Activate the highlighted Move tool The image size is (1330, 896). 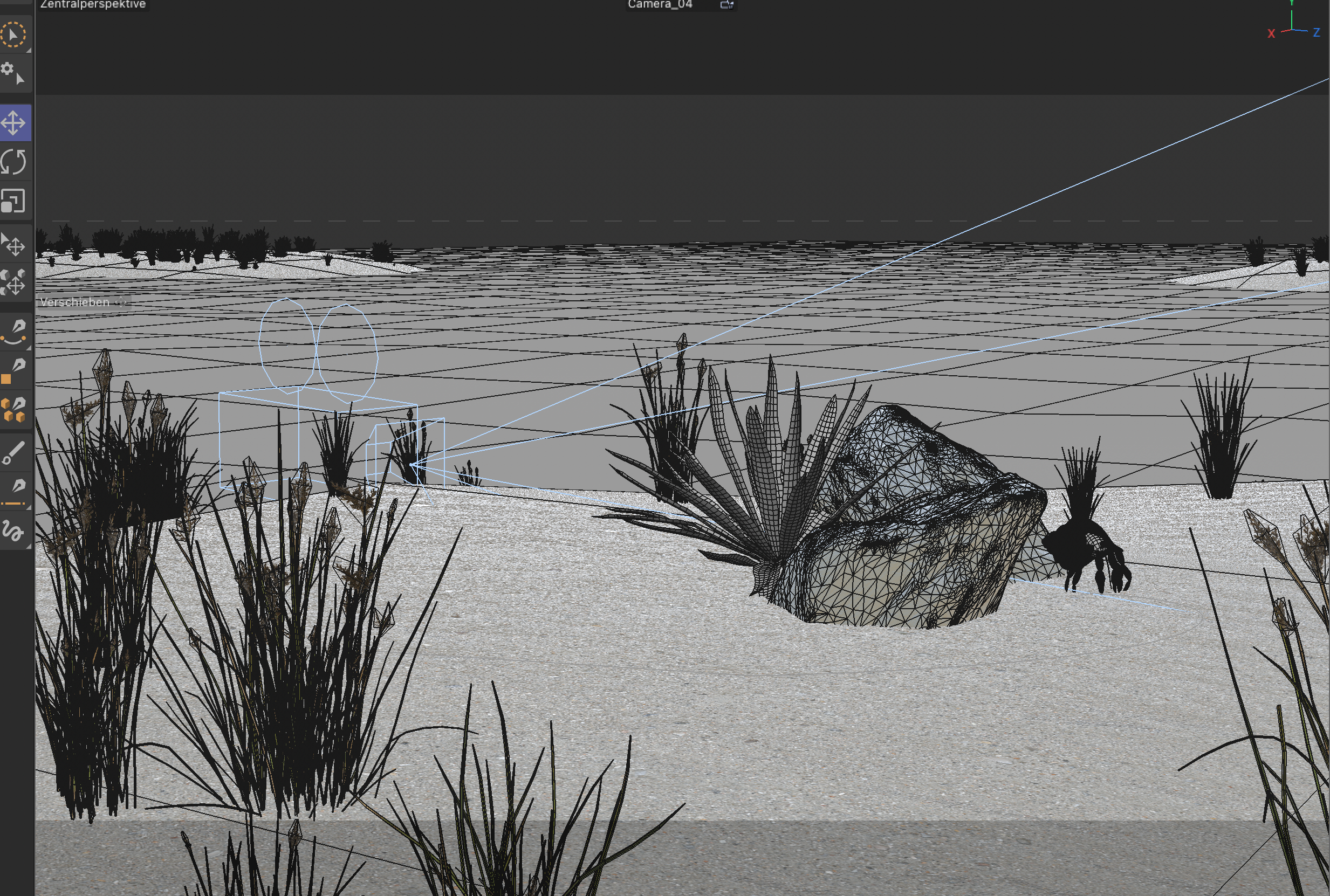tap(13, 122)
